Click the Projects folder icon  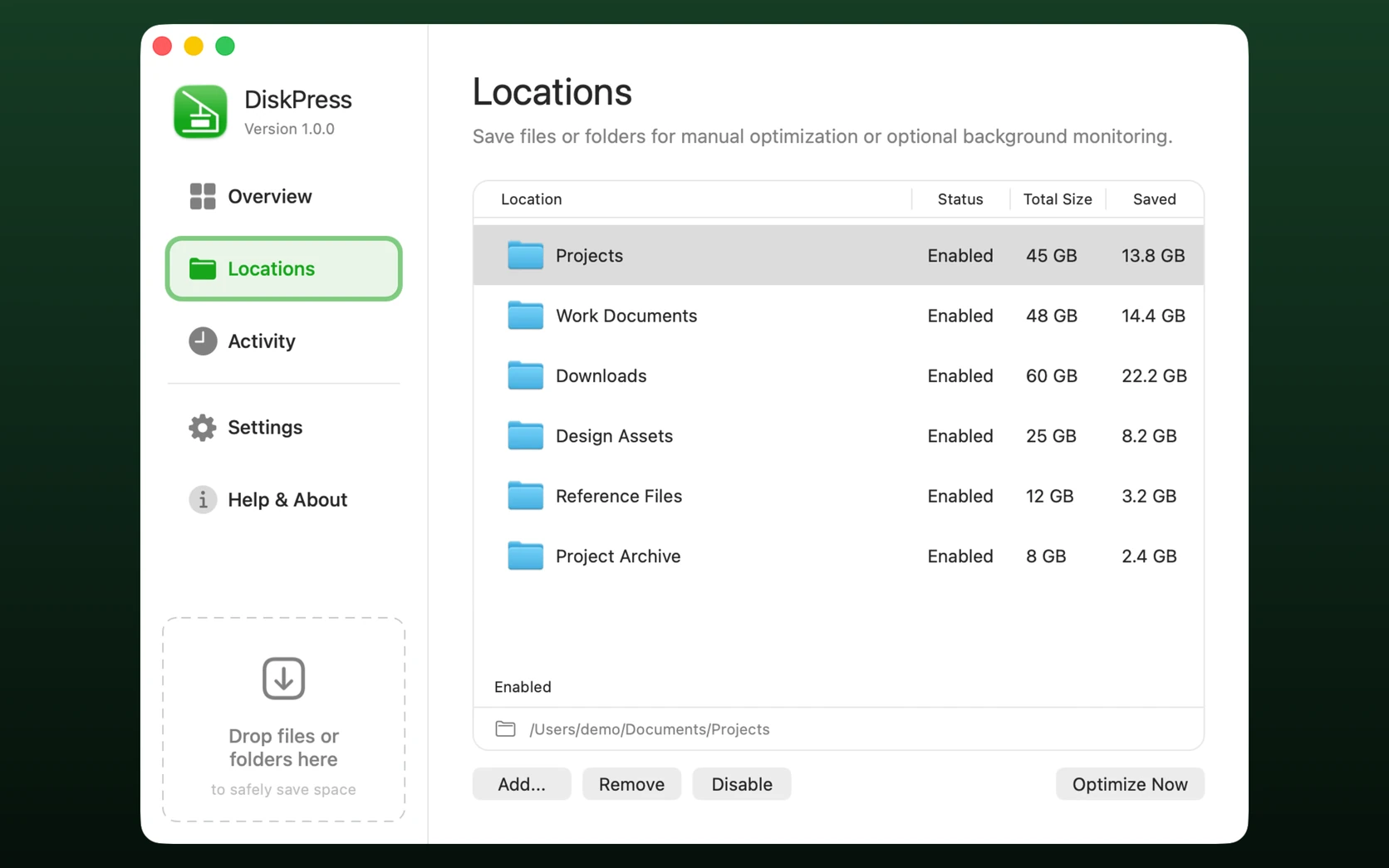[x=525, y=255]
